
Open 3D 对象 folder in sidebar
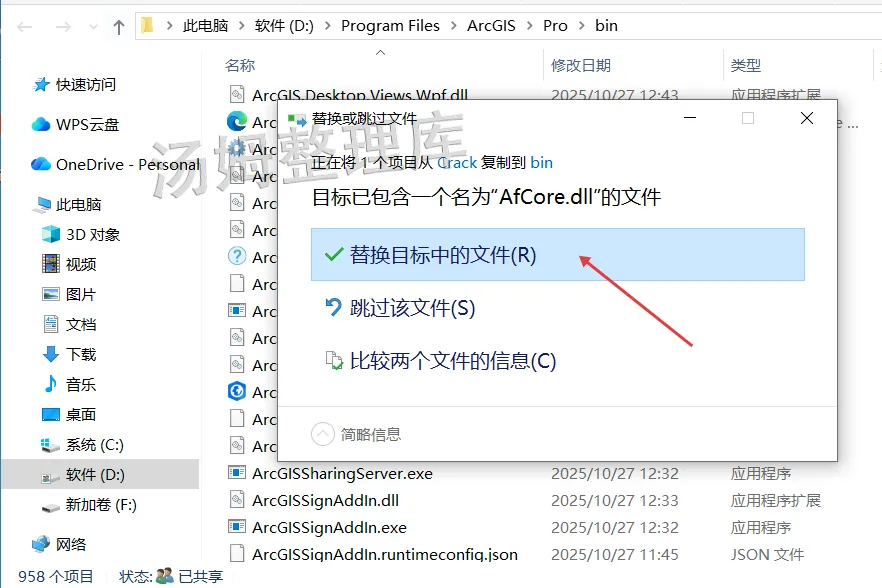point(93,234)
